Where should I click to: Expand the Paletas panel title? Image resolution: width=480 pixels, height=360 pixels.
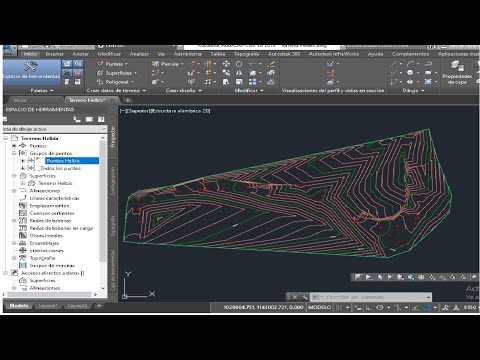tap(42, 90)
